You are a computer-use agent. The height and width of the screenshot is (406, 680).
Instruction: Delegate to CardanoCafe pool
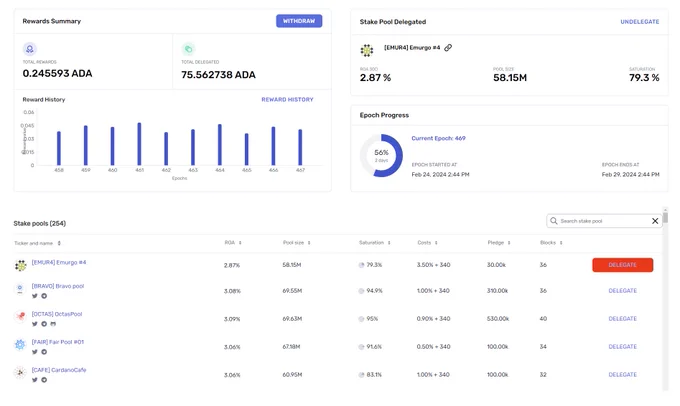coord(622,375)
